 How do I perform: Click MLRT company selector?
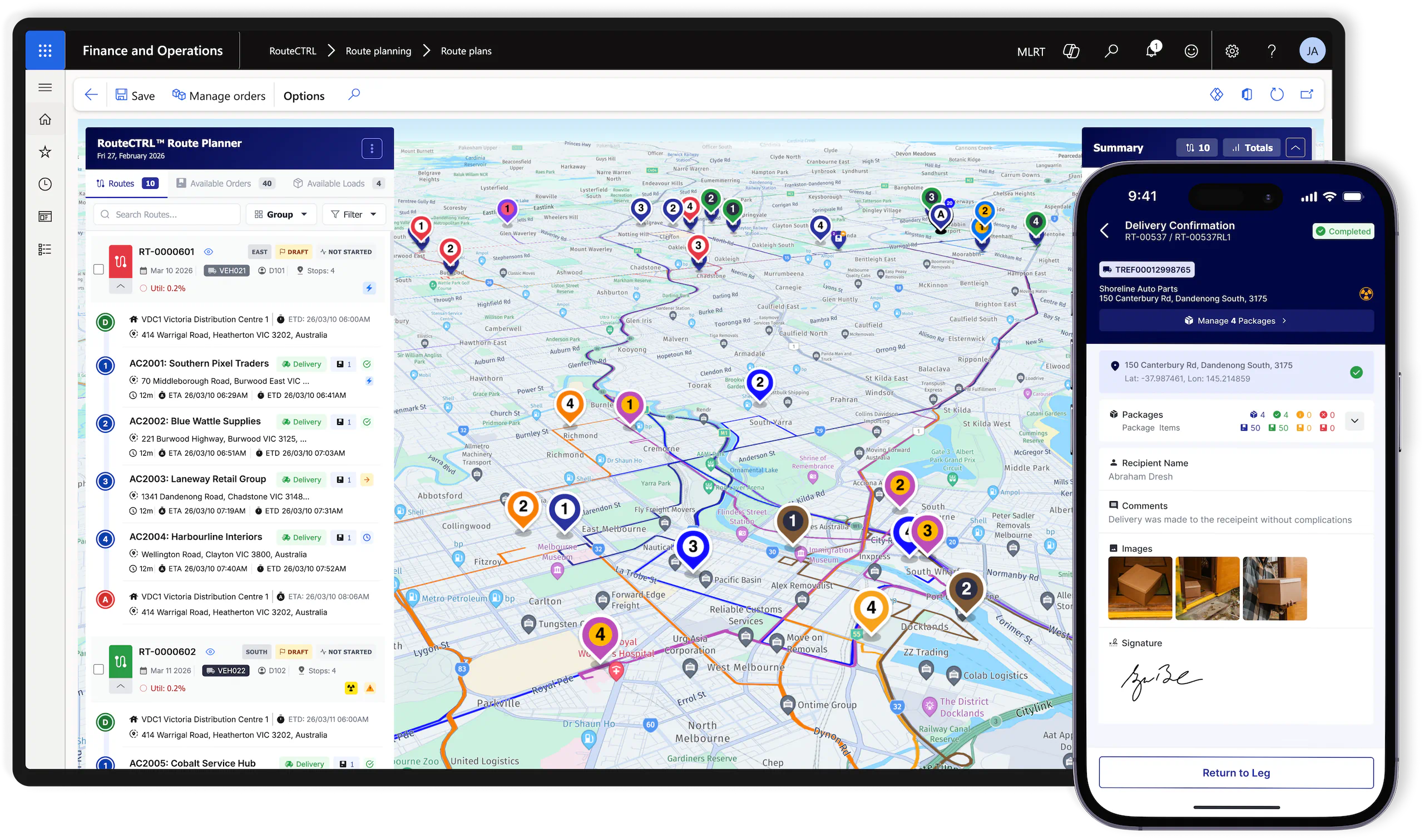click(1031, 52)
